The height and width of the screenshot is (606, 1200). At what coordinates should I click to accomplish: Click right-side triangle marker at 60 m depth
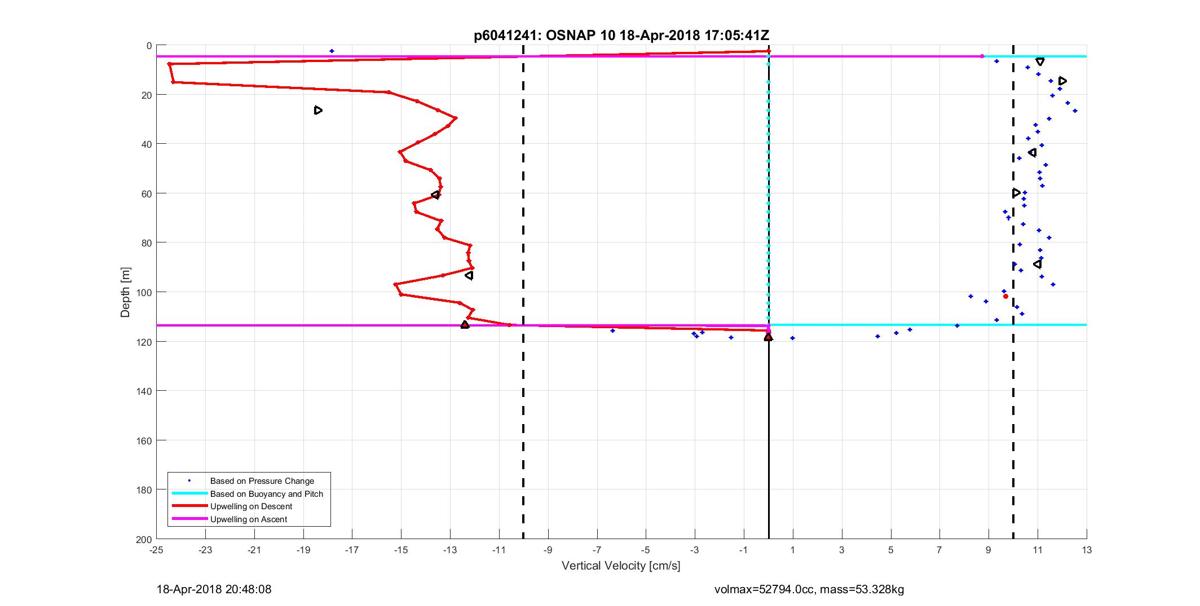(x=1016, y=193)
